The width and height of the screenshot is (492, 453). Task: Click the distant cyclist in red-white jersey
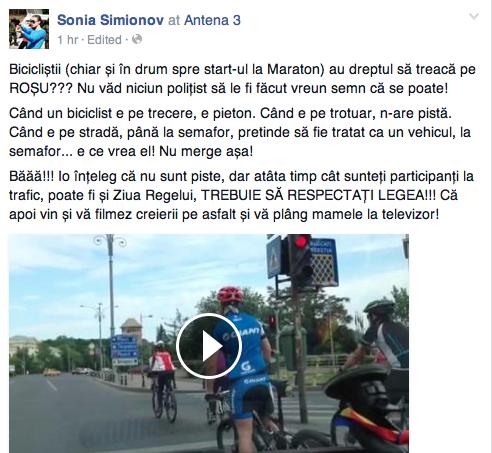pyautogui.click(x=163, y=380)
